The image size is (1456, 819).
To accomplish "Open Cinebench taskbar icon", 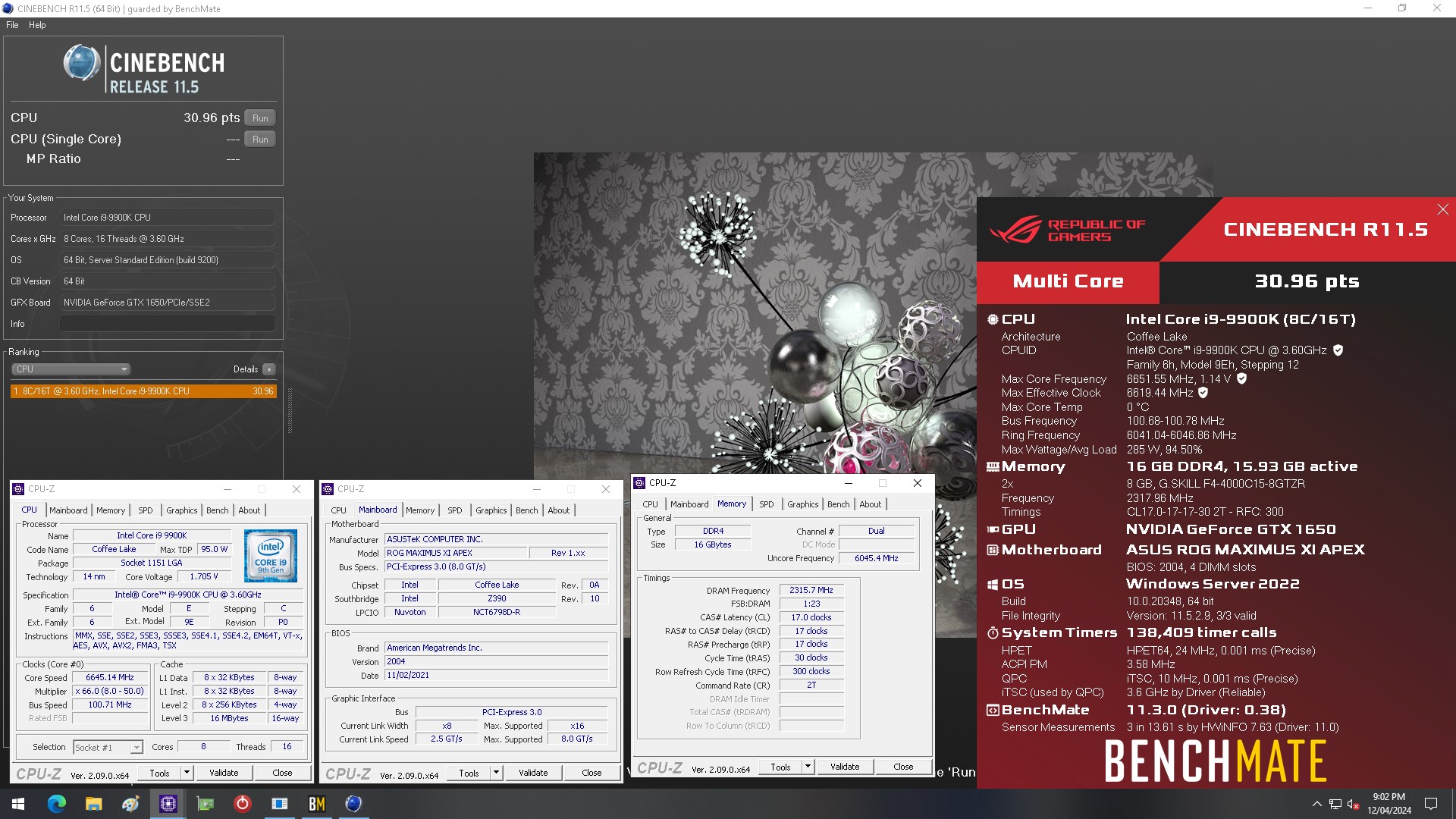I will (x=353, y=804).
